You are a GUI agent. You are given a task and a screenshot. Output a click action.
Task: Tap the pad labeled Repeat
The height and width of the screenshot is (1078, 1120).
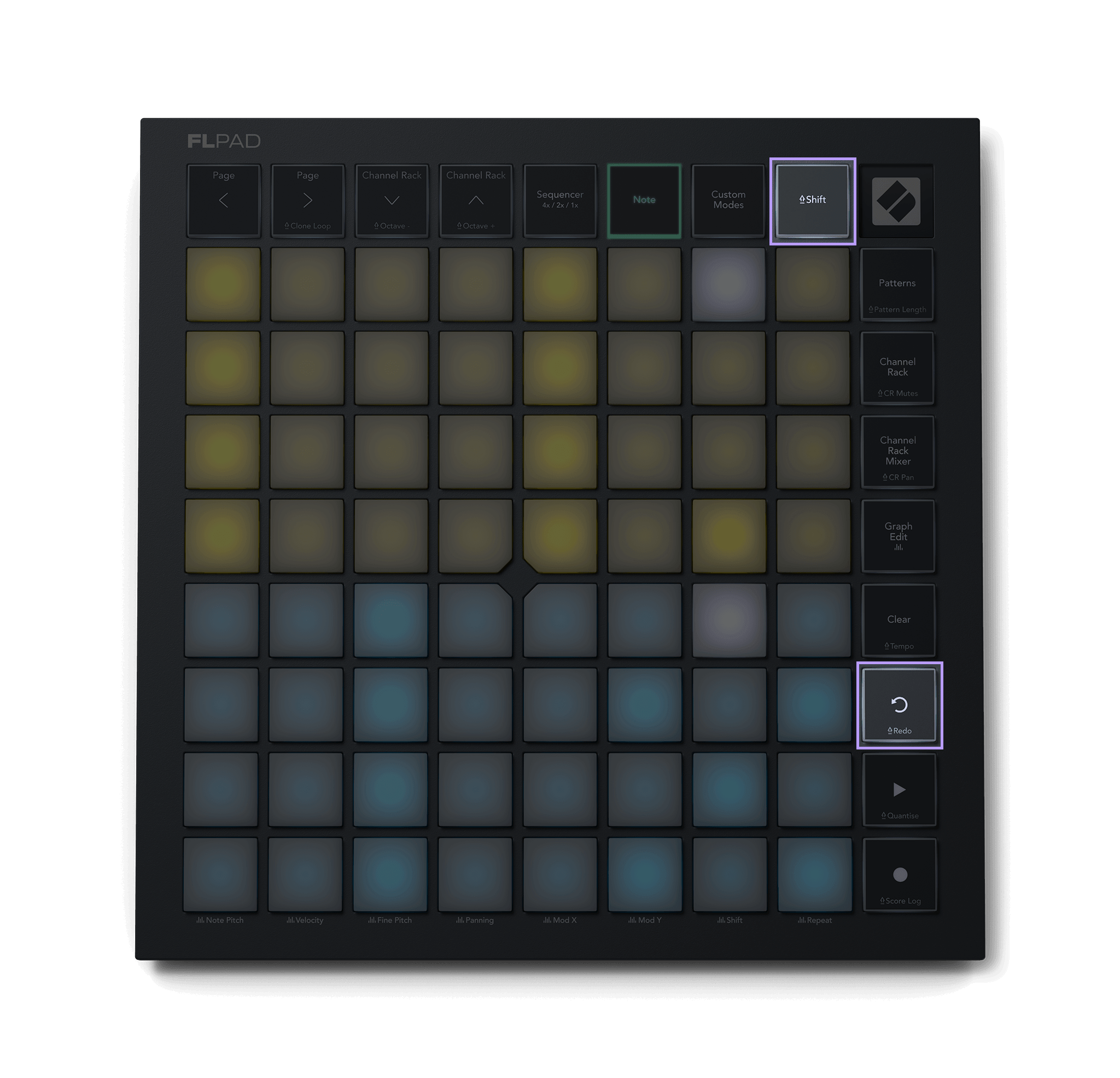click(815, 874)
